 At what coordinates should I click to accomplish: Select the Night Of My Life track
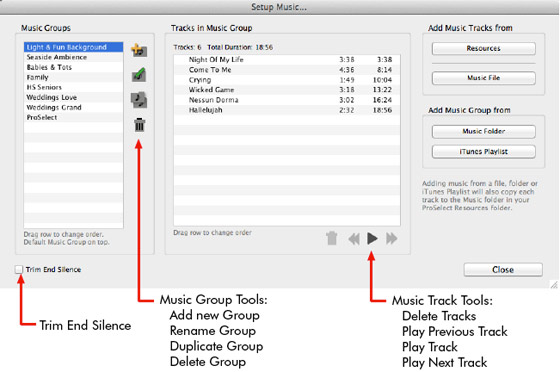coord(287,60)
